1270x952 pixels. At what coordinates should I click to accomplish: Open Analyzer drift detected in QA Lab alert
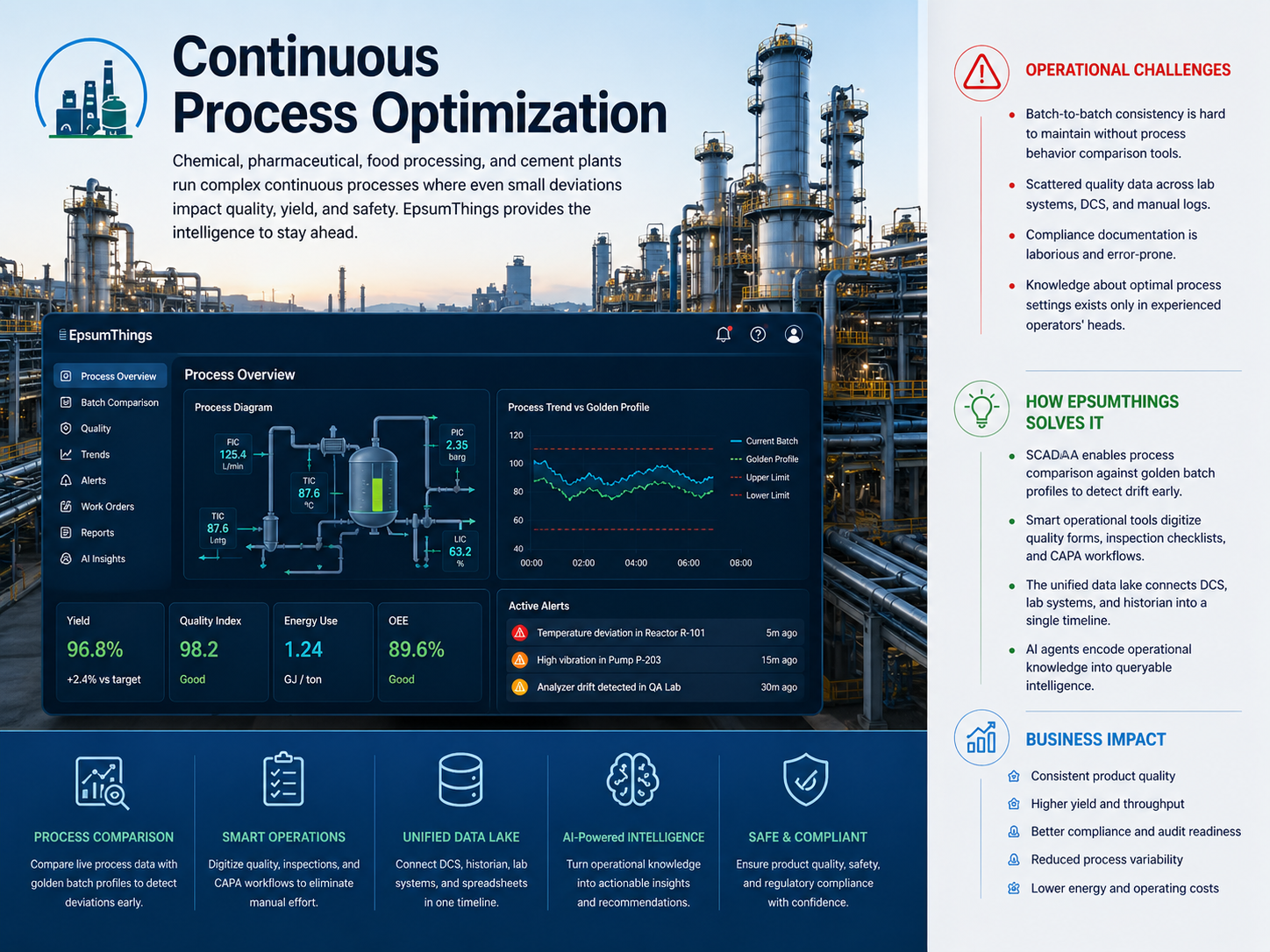point(653,687)
